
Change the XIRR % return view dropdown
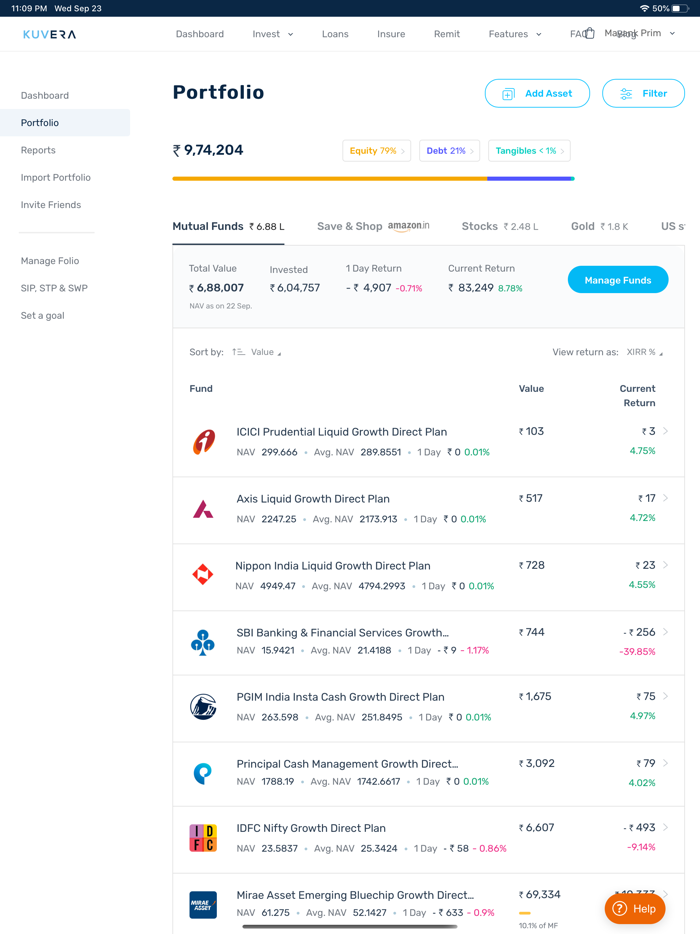tap(645, 352)
